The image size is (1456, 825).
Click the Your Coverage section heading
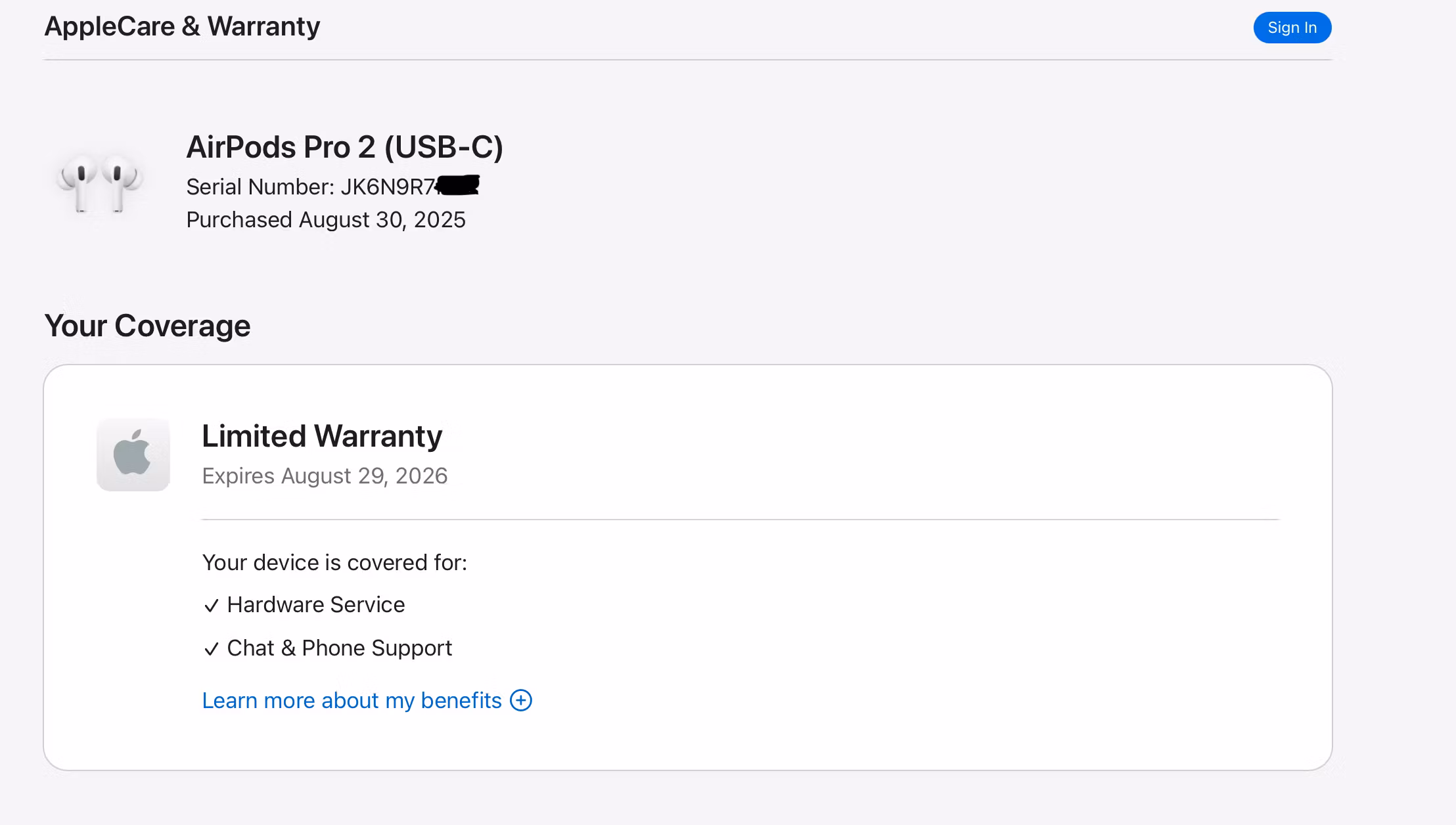point(147,326)
